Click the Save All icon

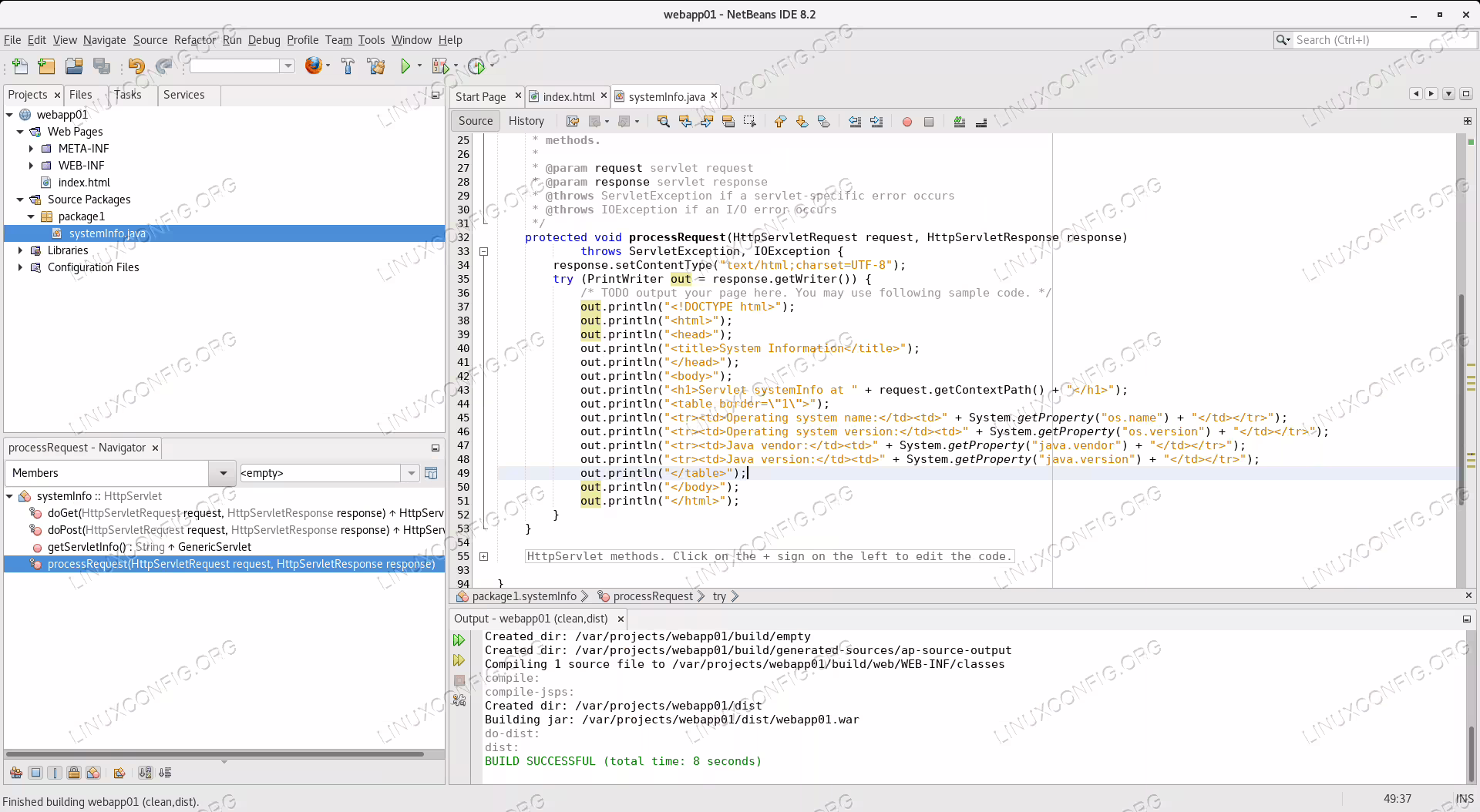(x=101, y=66)
